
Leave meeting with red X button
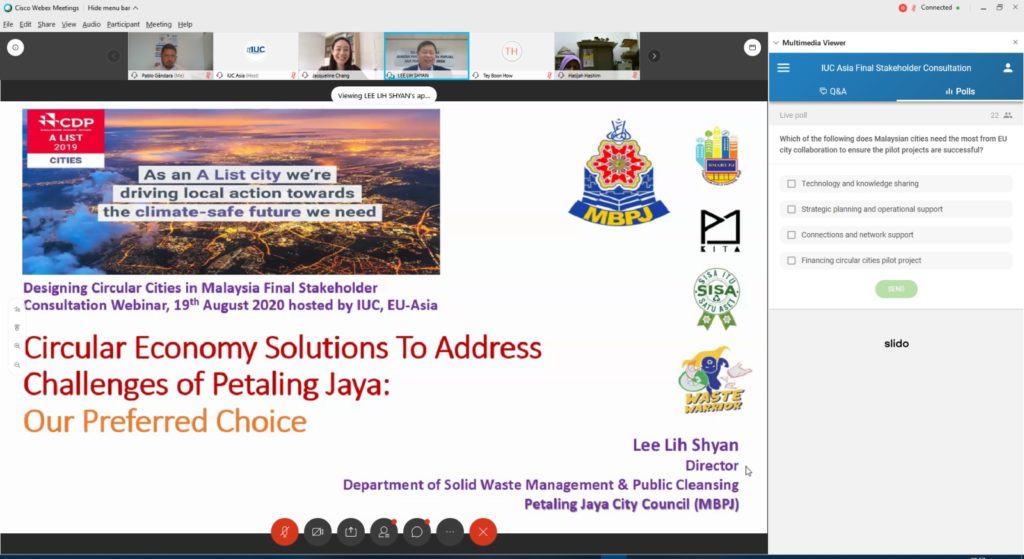(x=483, y=532)
